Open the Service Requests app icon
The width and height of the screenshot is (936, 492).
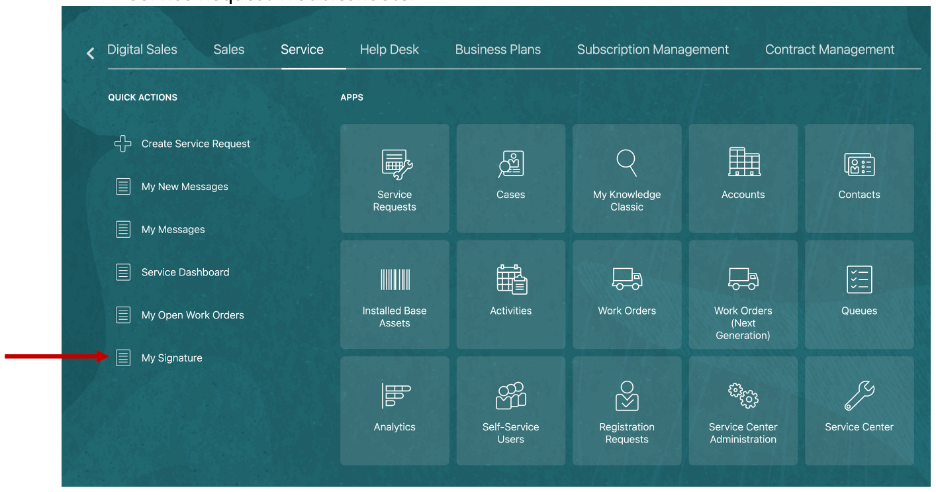[x=396, y=164]
